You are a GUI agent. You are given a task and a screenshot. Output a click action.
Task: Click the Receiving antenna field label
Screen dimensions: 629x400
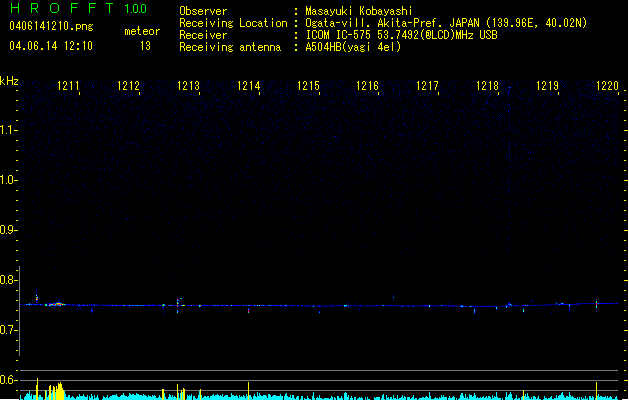coord(230,47)
